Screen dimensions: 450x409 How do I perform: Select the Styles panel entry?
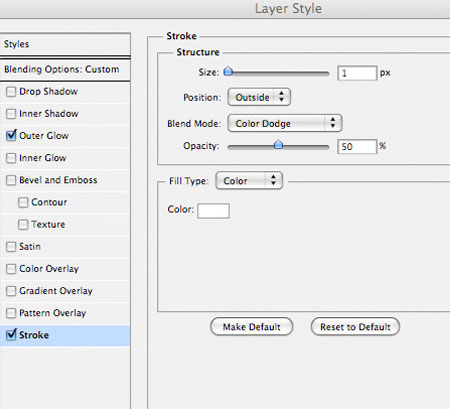click(65, 44)
